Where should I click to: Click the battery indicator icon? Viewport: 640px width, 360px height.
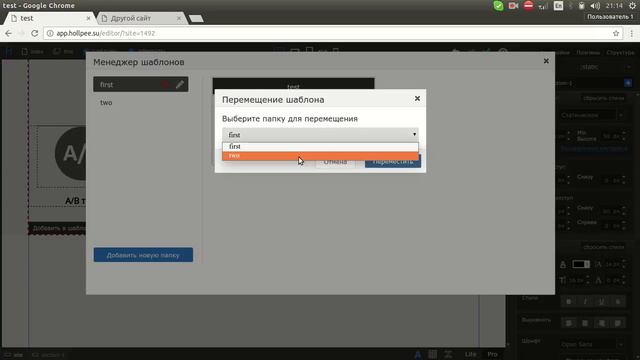(582, 6)
